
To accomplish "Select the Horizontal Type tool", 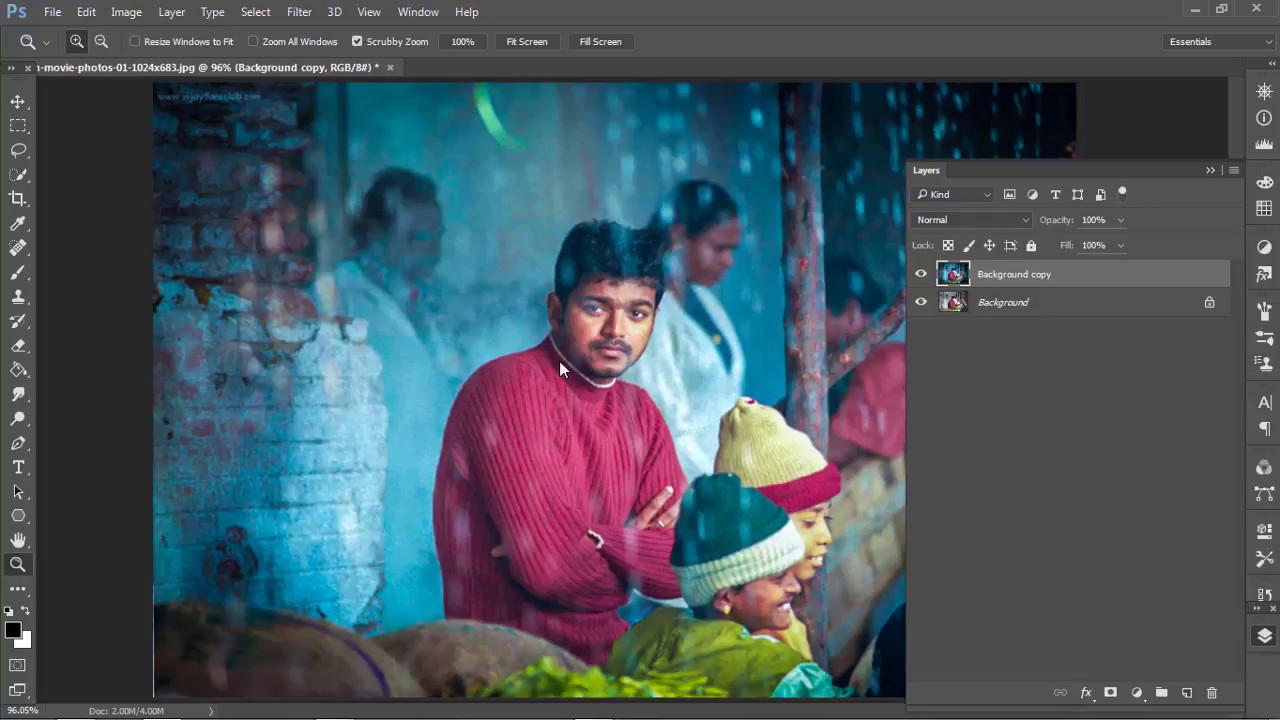I will (18, 467).
